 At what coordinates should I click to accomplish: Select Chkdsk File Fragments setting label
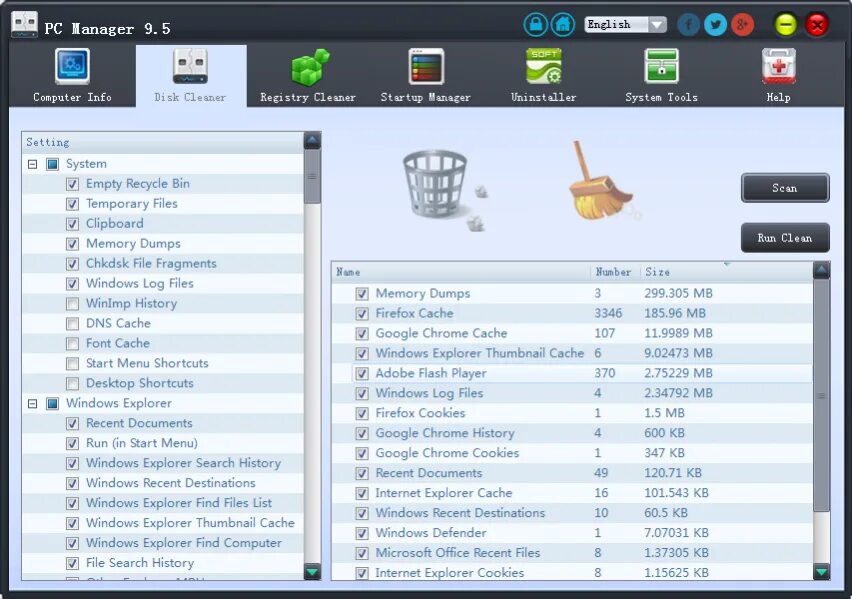(x=151, y=264)
